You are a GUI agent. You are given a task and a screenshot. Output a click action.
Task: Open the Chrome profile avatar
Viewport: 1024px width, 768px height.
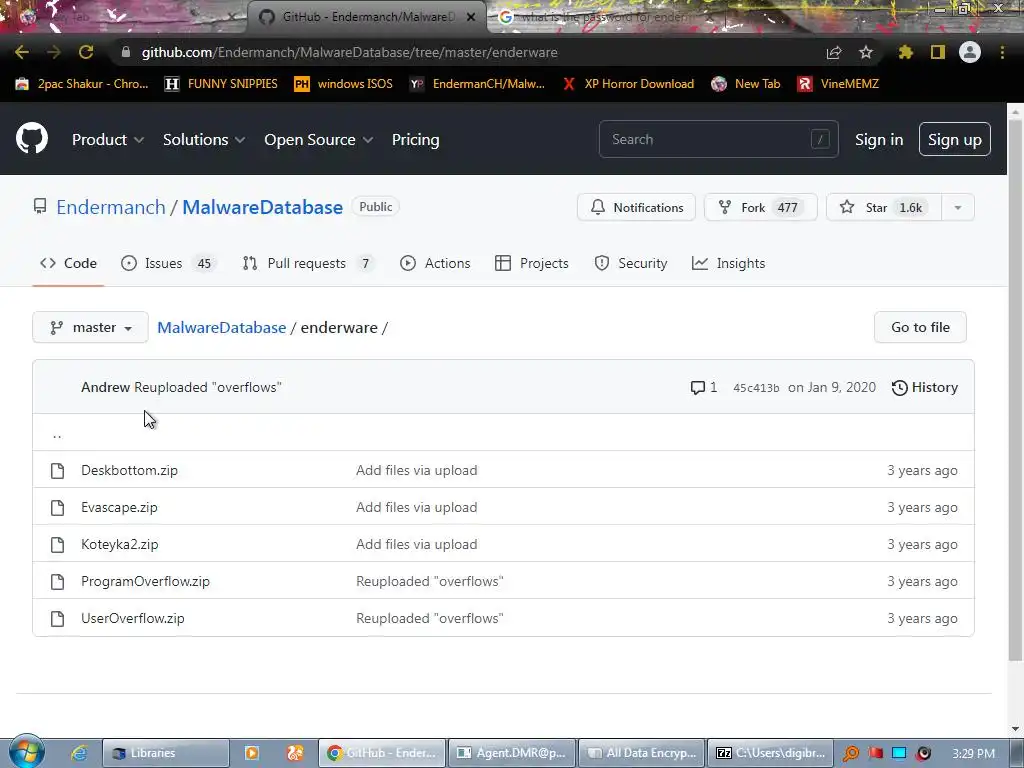point(970,52)
